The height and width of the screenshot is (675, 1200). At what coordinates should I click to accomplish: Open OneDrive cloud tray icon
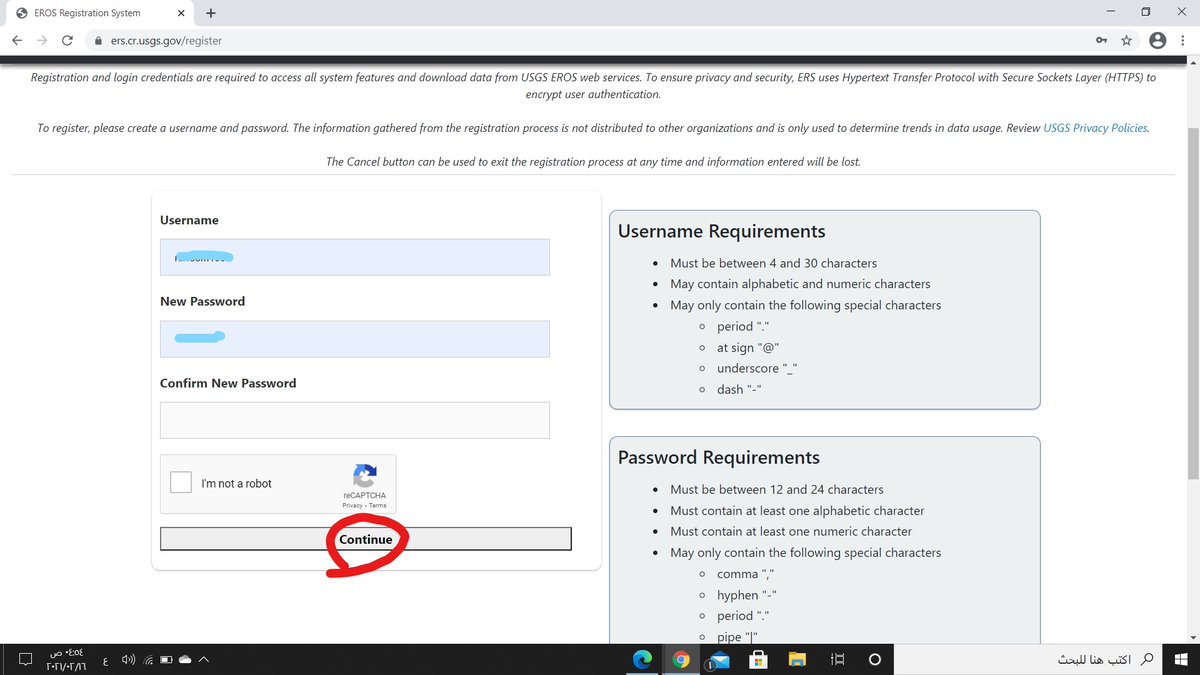pyautogui.click(x=185, y=660)
